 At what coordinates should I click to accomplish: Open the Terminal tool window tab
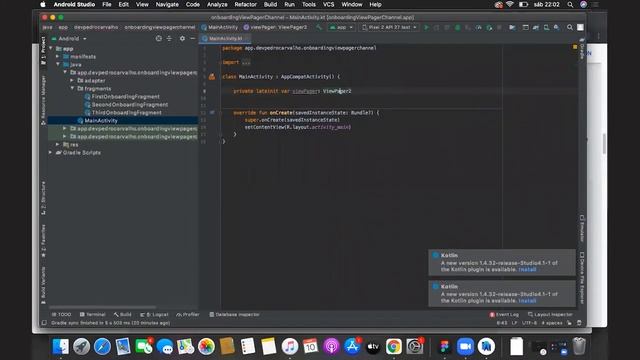[93, 314]
